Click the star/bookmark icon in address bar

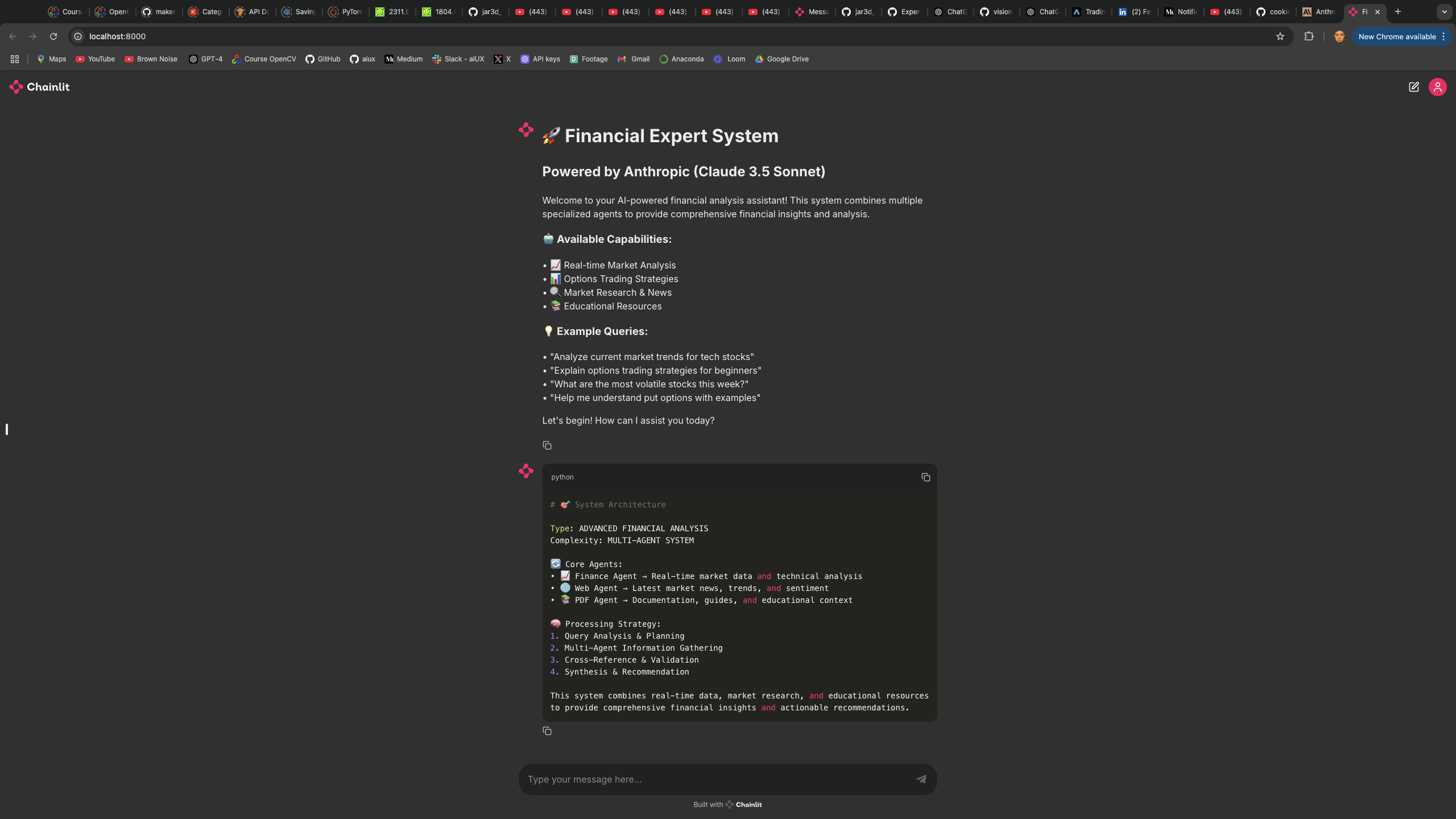click(1280, 37)
